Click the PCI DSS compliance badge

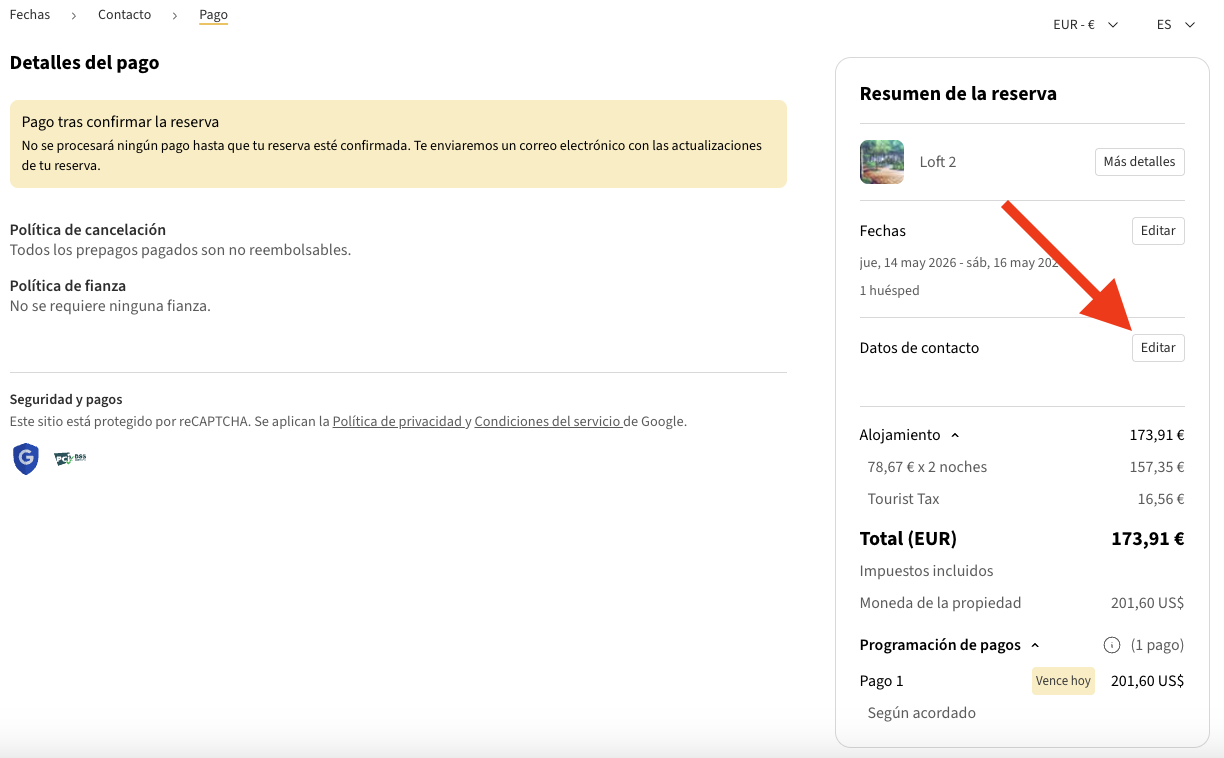[x=70, y=459]
